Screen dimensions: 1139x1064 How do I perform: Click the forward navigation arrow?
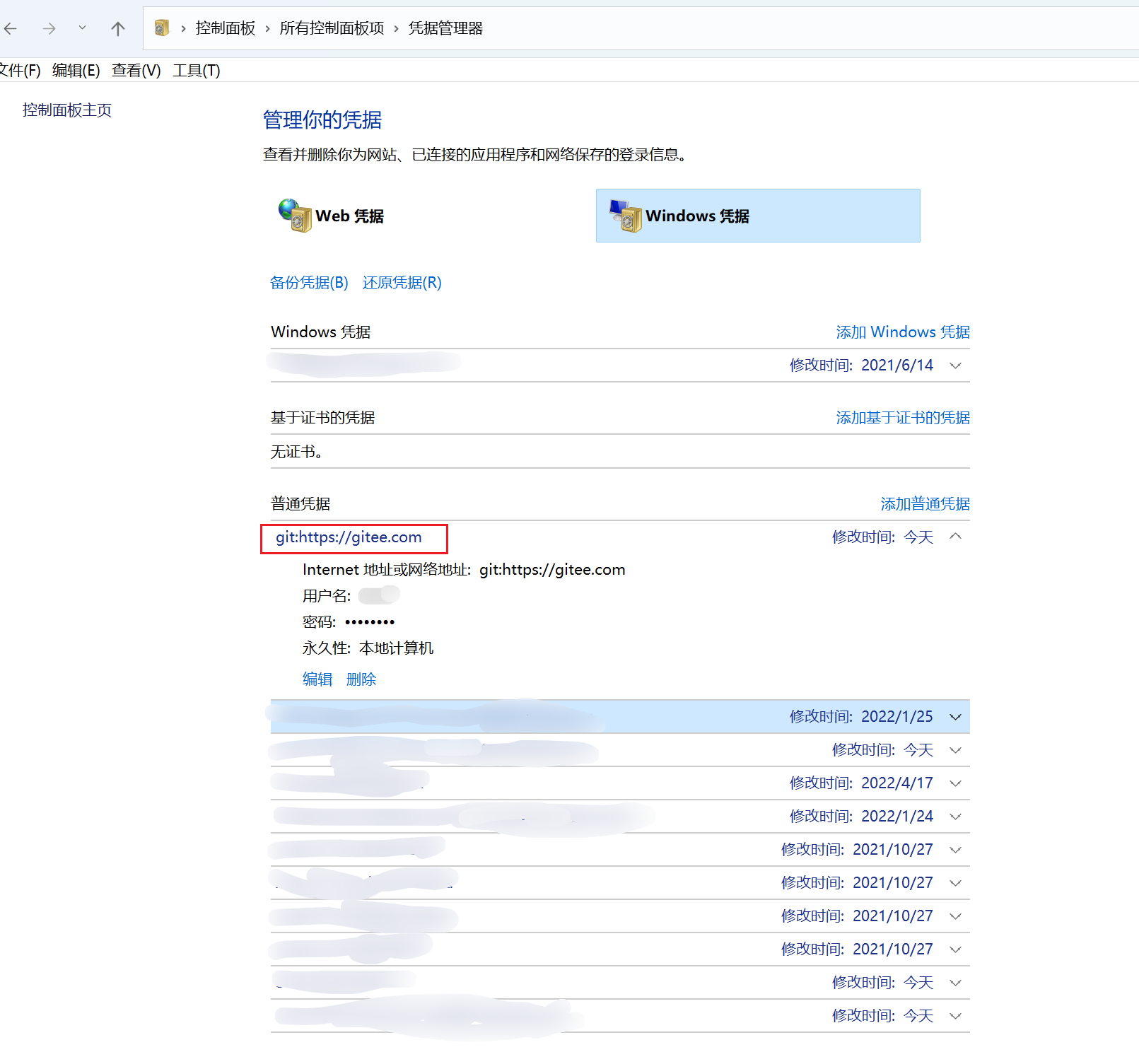pyautogui.click(x=49, y=28)
